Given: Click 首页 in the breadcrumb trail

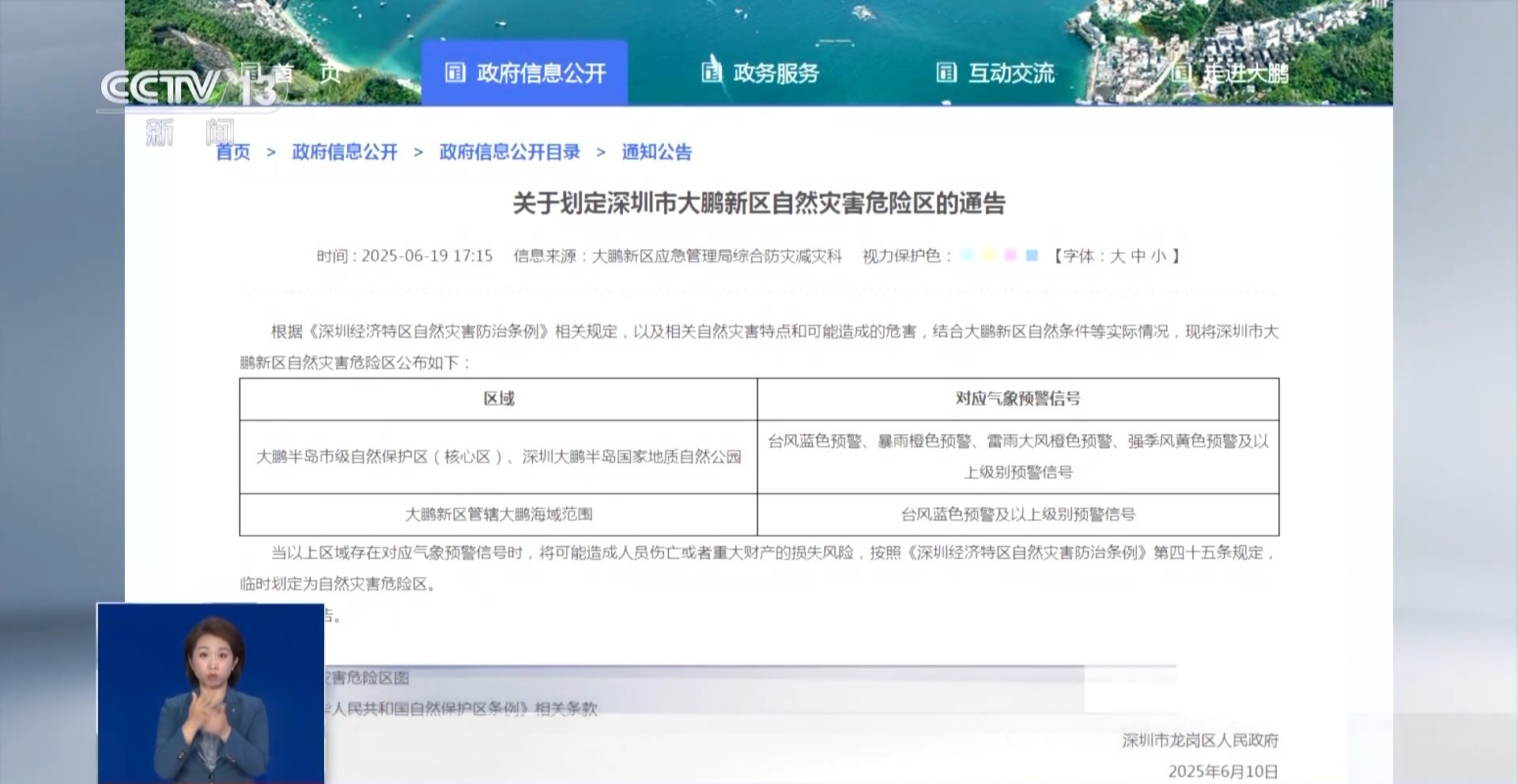Looking at the screenshot, I should pos(233,152).
